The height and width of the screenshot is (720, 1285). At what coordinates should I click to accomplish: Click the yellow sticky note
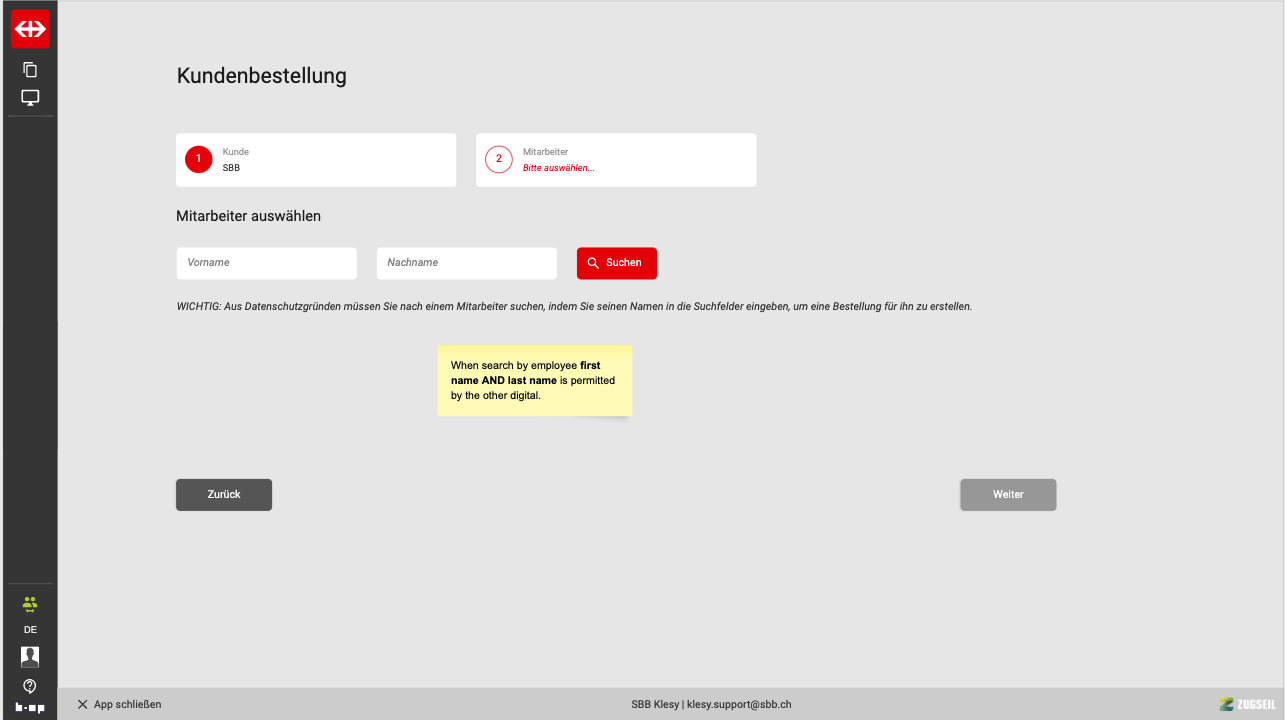[534, 380]
